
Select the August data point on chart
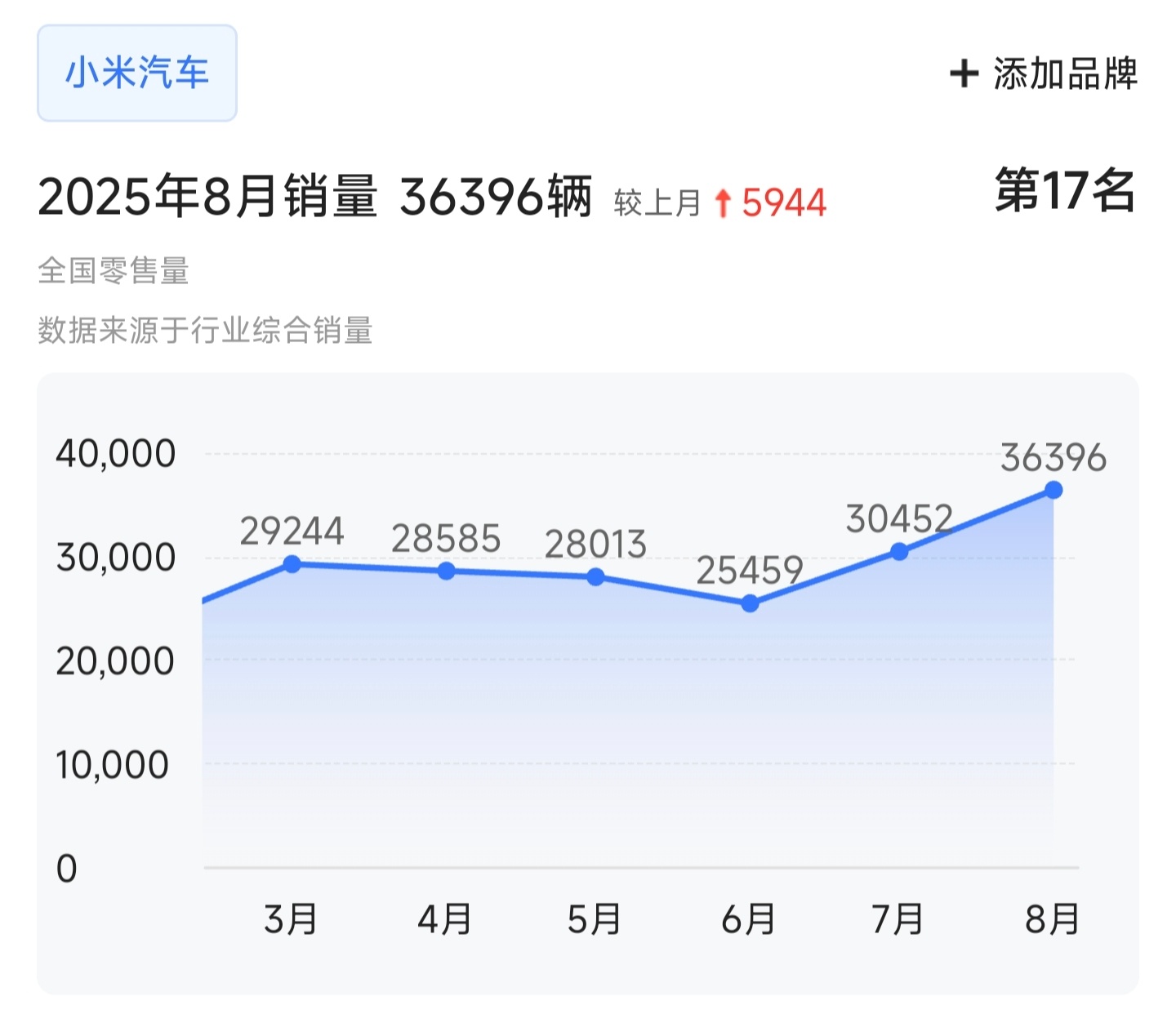(1053, 490)
